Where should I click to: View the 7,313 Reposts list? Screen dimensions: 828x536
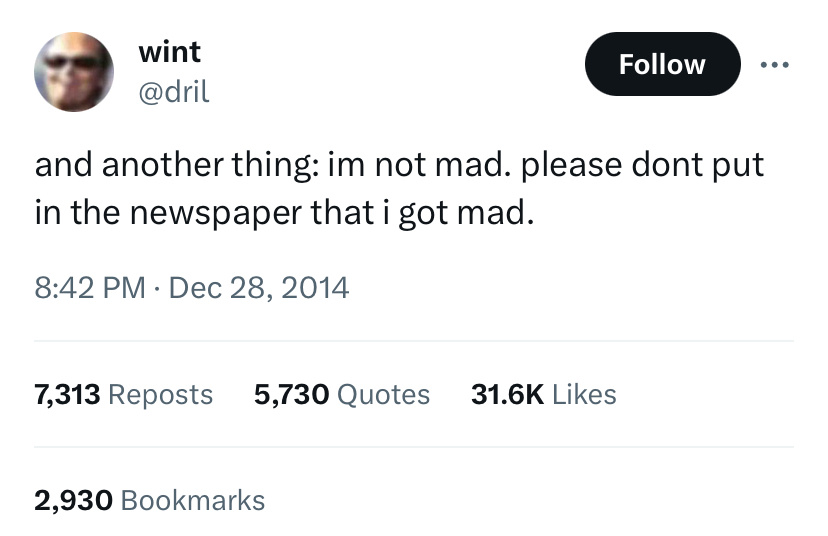pyautogui.click(x=124, y=394)
